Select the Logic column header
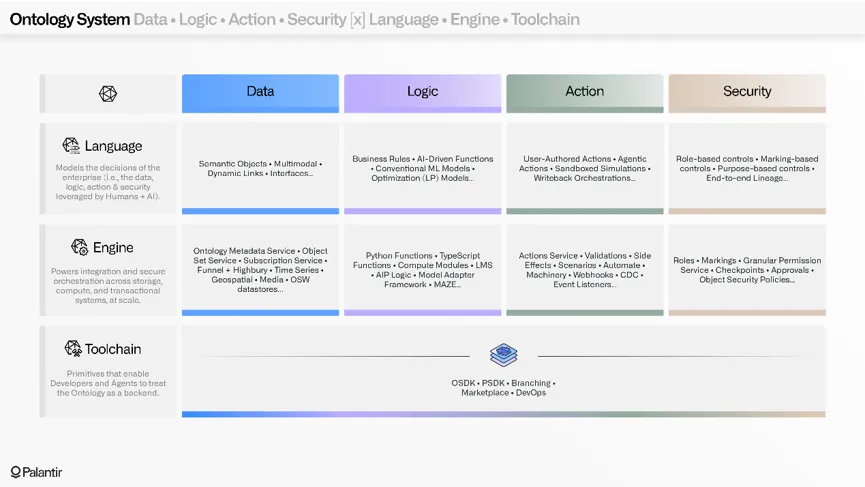Image resolution: width=865 pixels, height=487 pixels. 423,93
